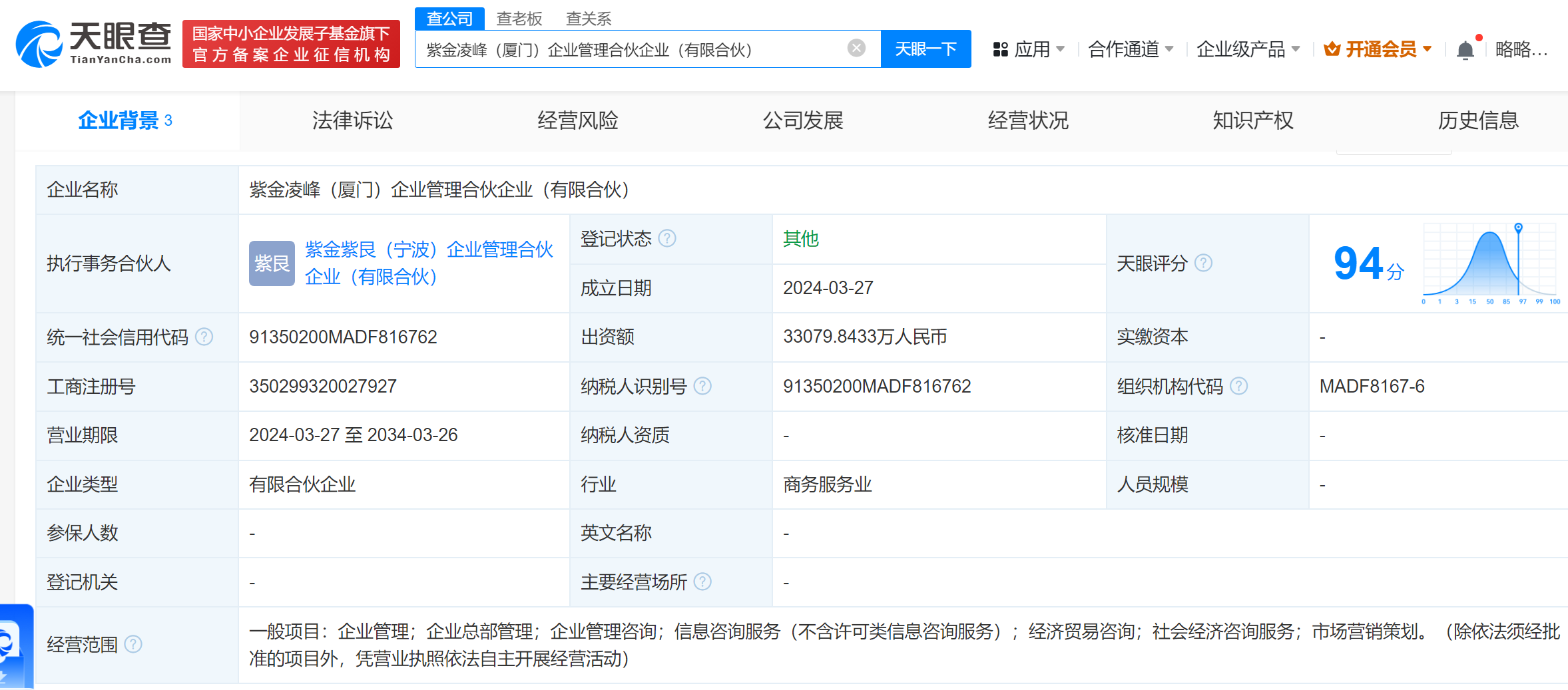Screen dimensions: 1568x690
Task: Click help icon beside 天眼评分
Action: [x=1203, y=263]
